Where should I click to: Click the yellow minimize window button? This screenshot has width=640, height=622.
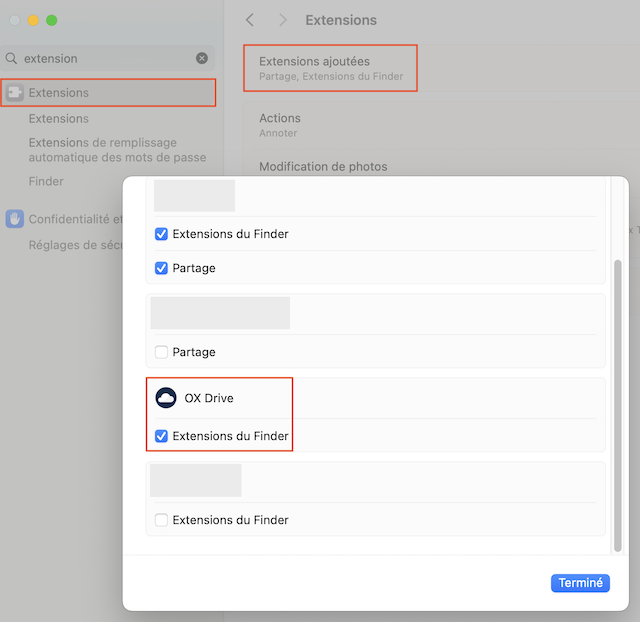33,20
